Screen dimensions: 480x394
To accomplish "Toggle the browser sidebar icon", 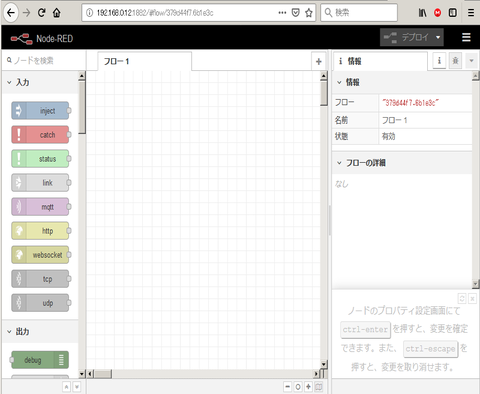I will [x=452, y=13].
